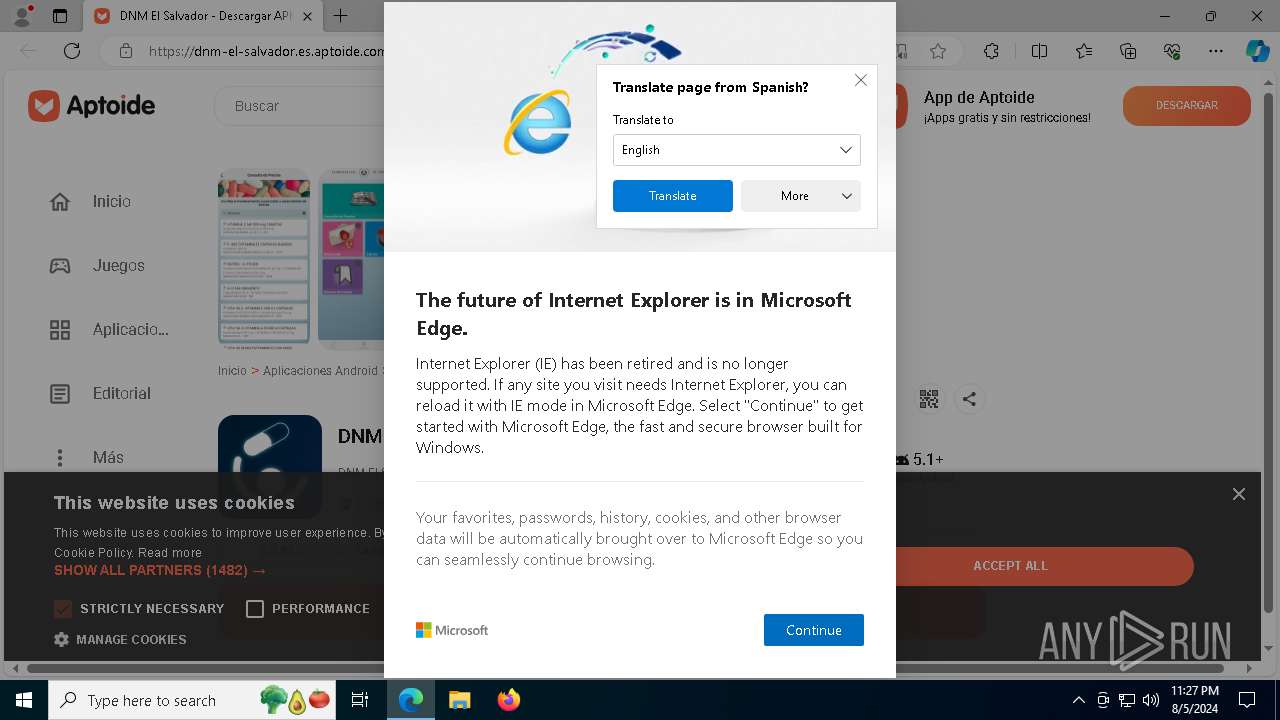This screenshot has width=1280, height=720.
Task: Open the volume tray icon
Action: 1151,700
